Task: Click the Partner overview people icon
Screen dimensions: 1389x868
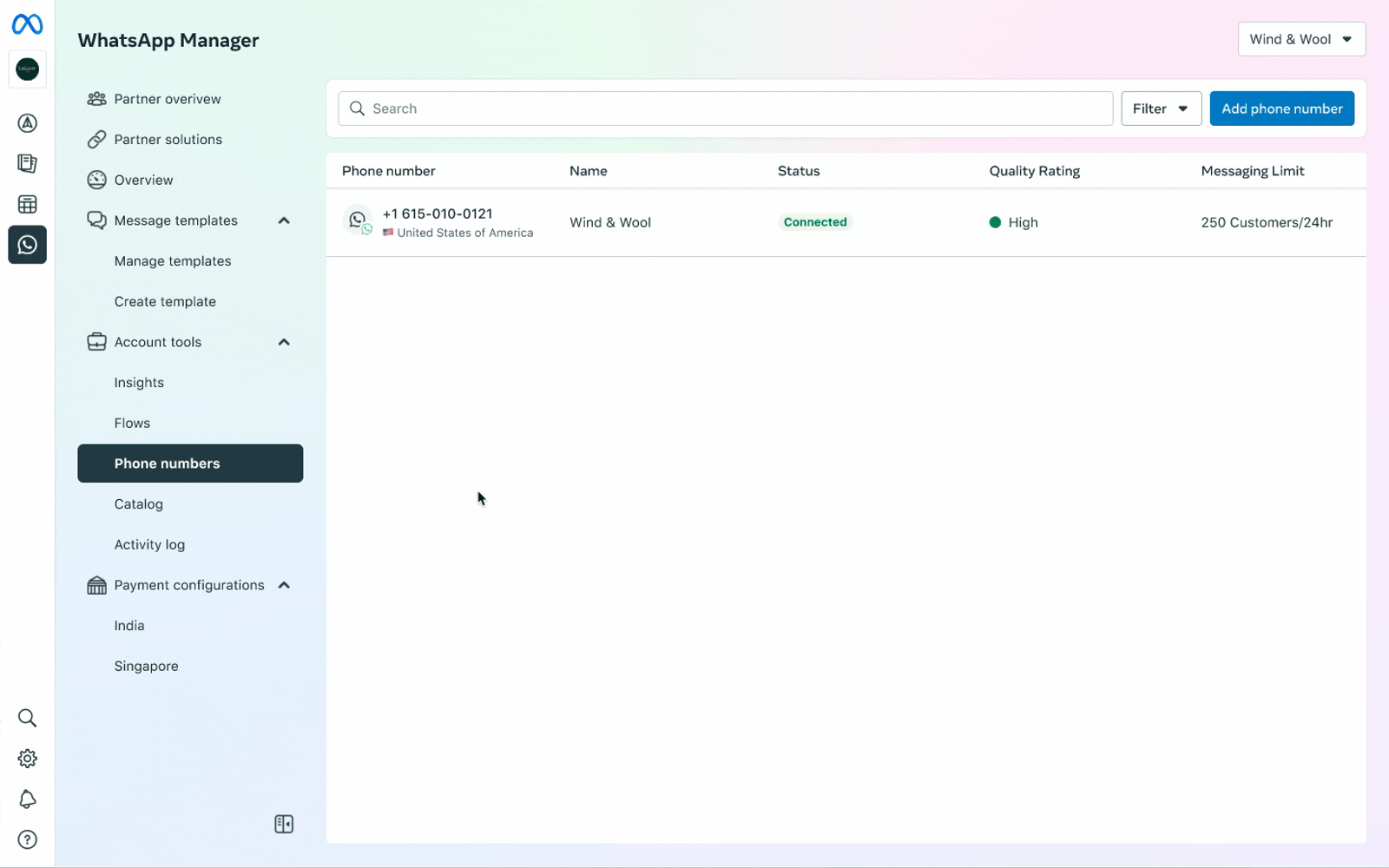Action: [96, 99]
